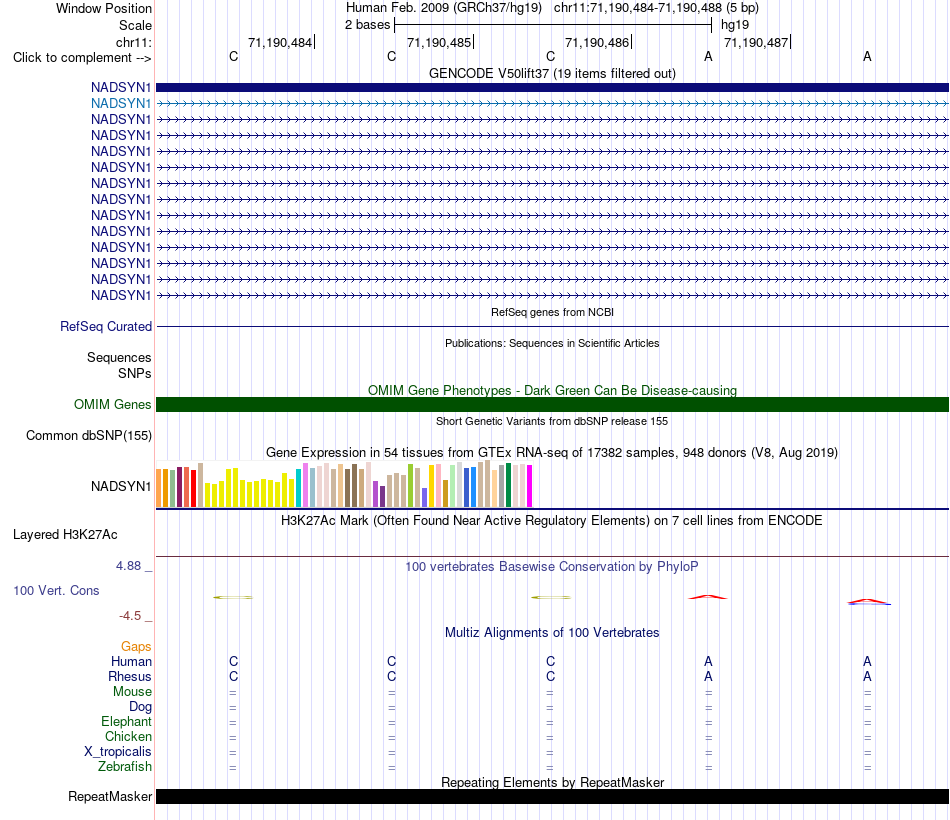Click the Gaps row label
Screen dimensions: 950x820
pyautogui.click(x=136, y=647)
